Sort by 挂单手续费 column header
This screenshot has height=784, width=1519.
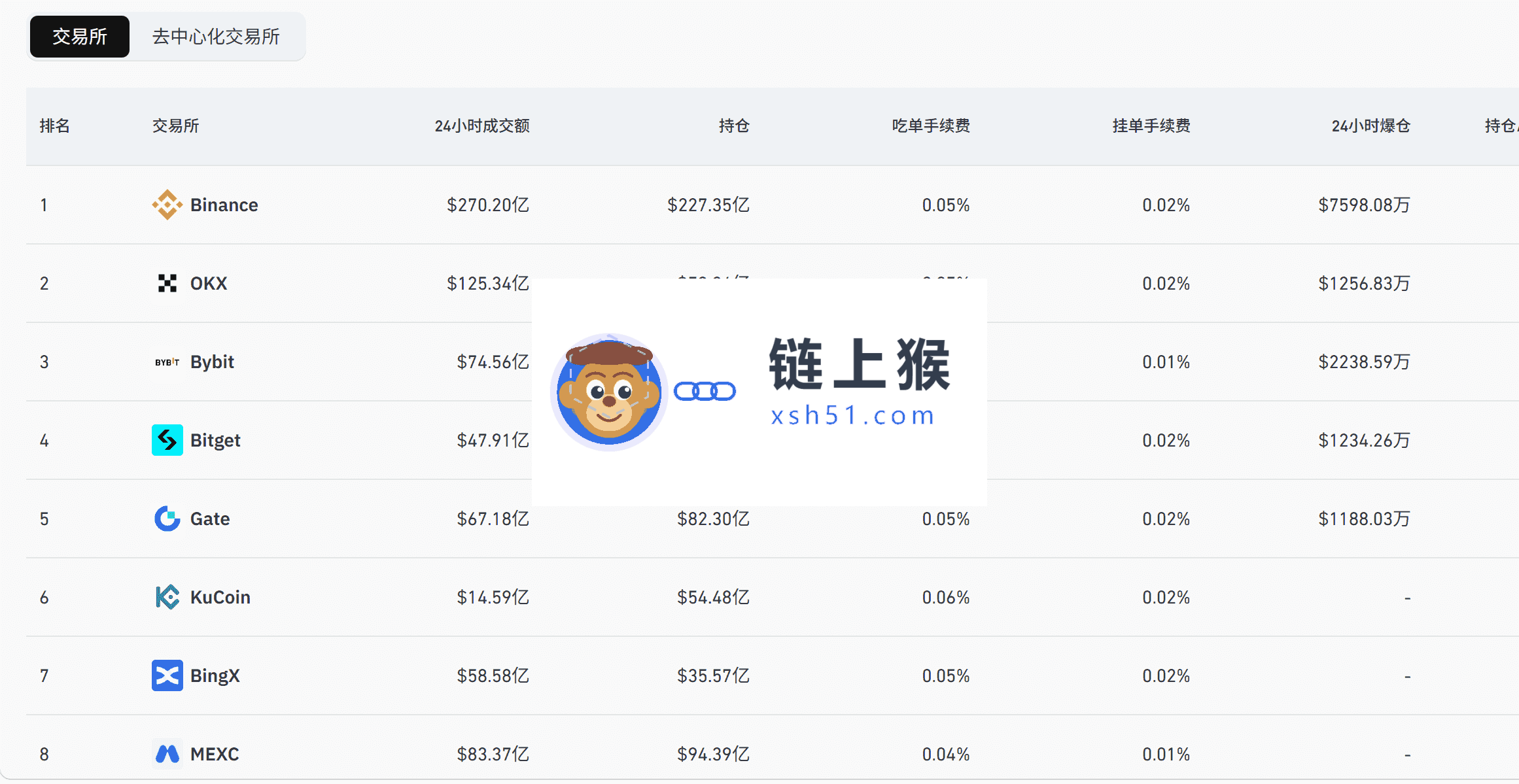pyautogui.click(x=1151, y=126)
